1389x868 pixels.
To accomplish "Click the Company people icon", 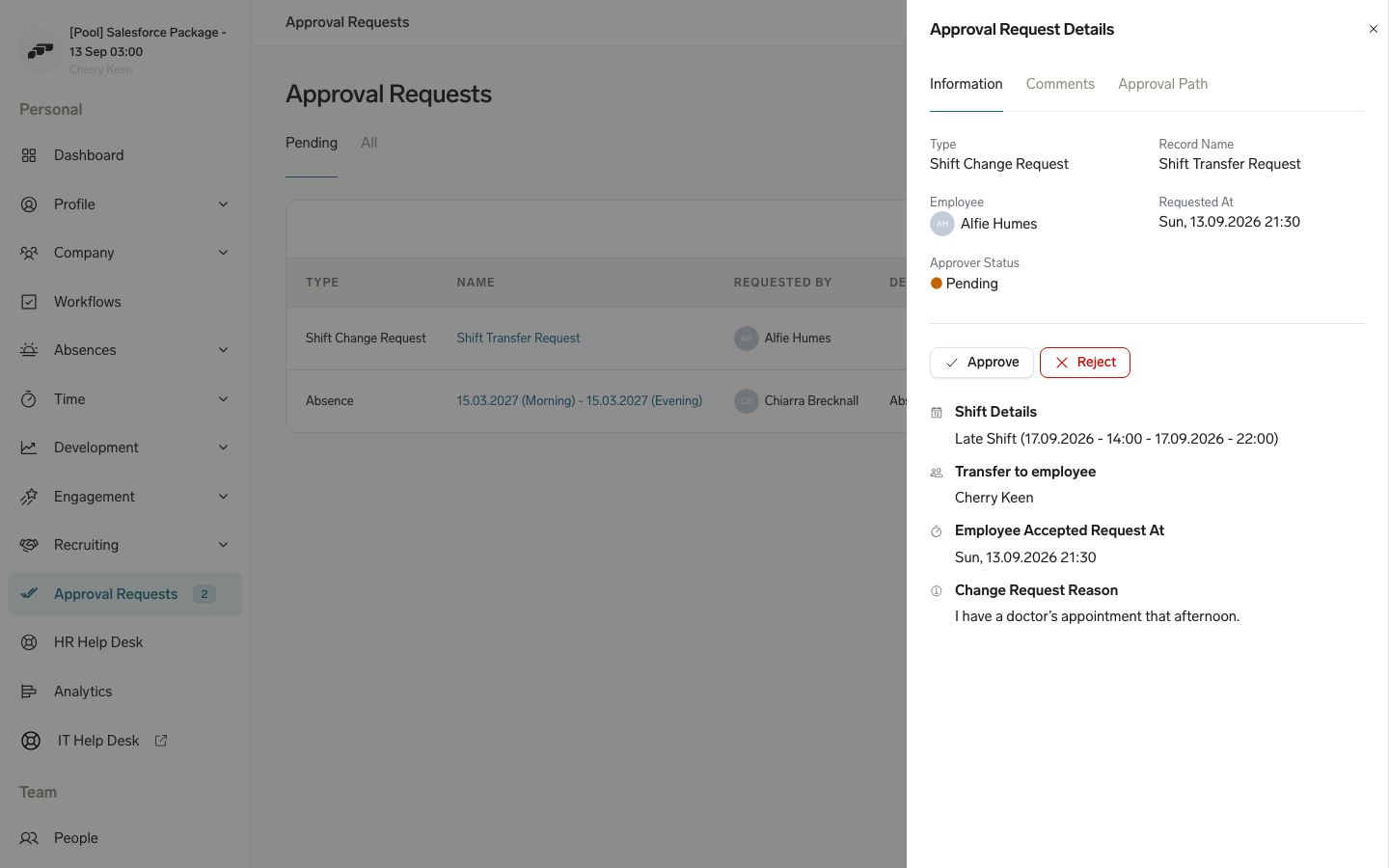I will pyautogui.click(x=29, y=253).
